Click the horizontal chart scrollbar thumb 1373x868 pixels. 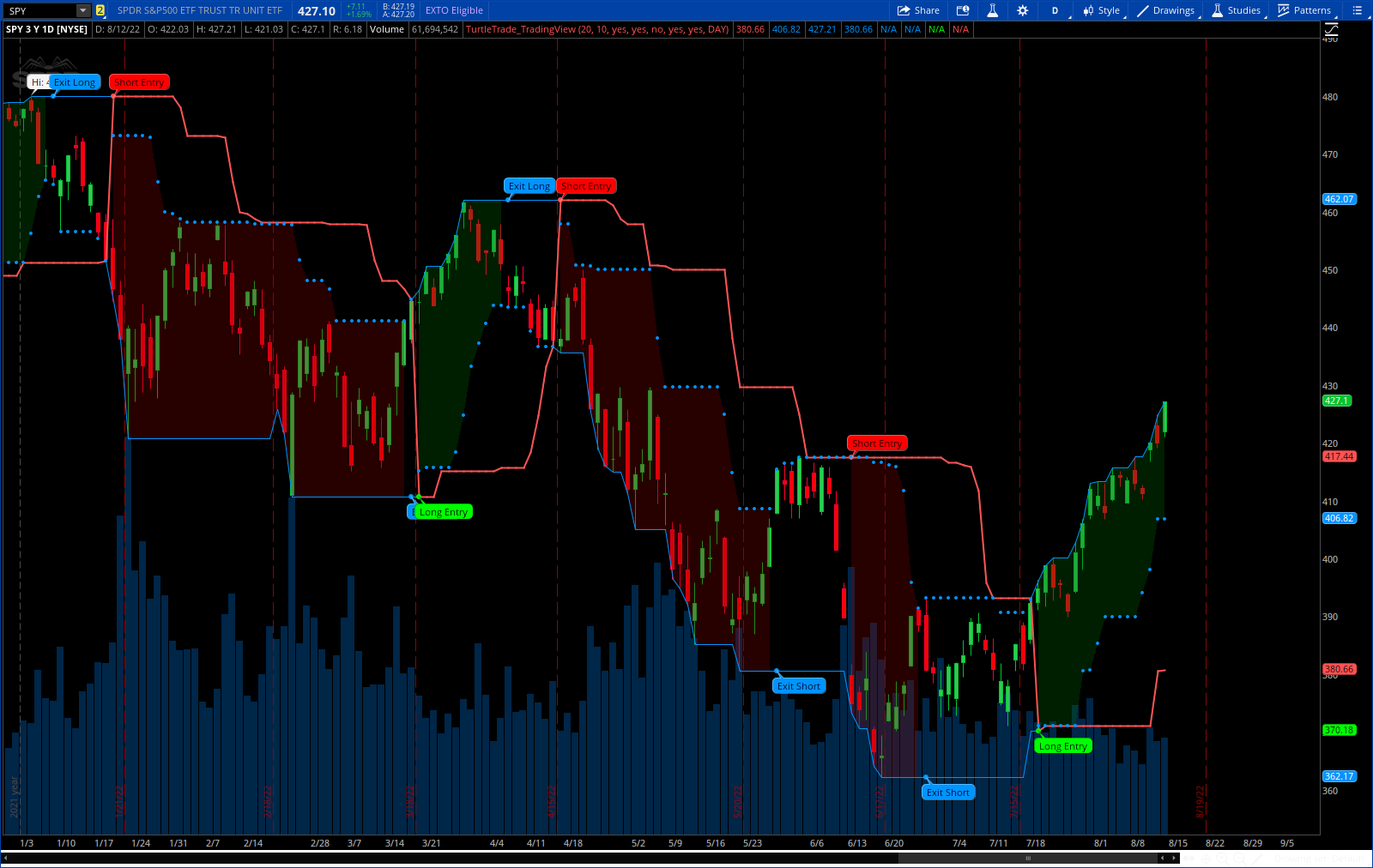click(x=1027, y=858)
